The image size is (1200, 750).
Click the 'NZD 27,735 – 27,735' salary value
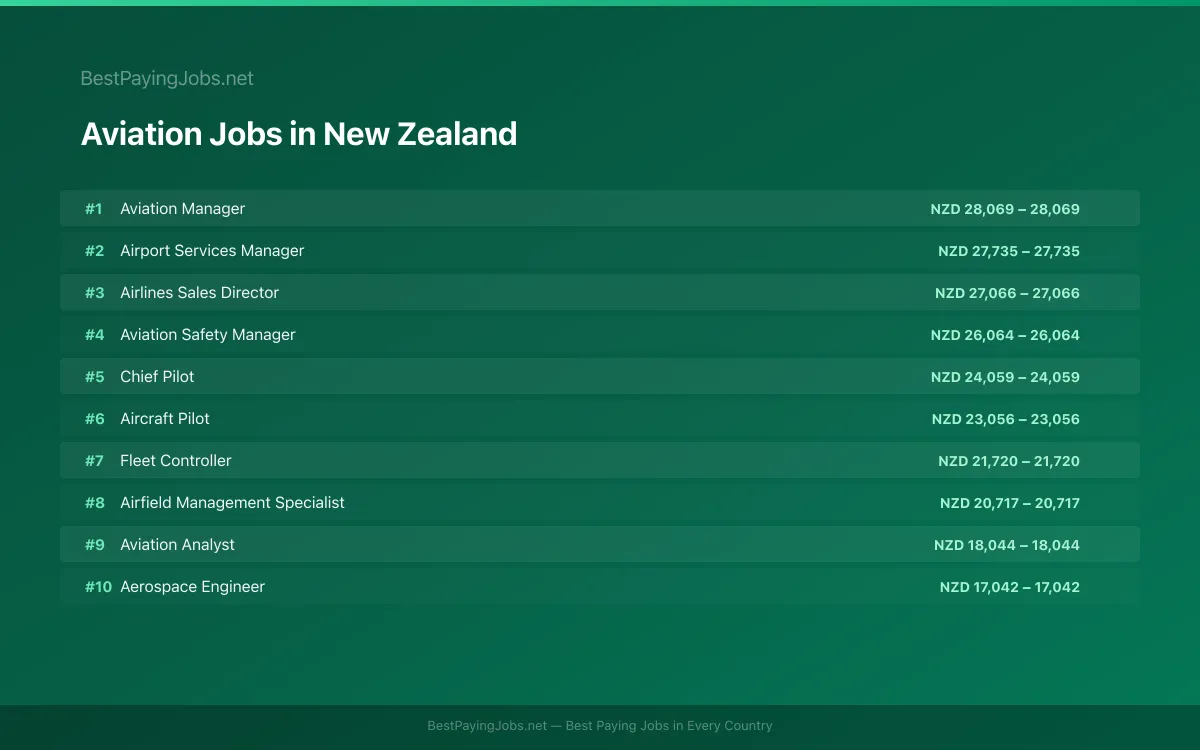pyautogui.click(x=1009, y=251)
